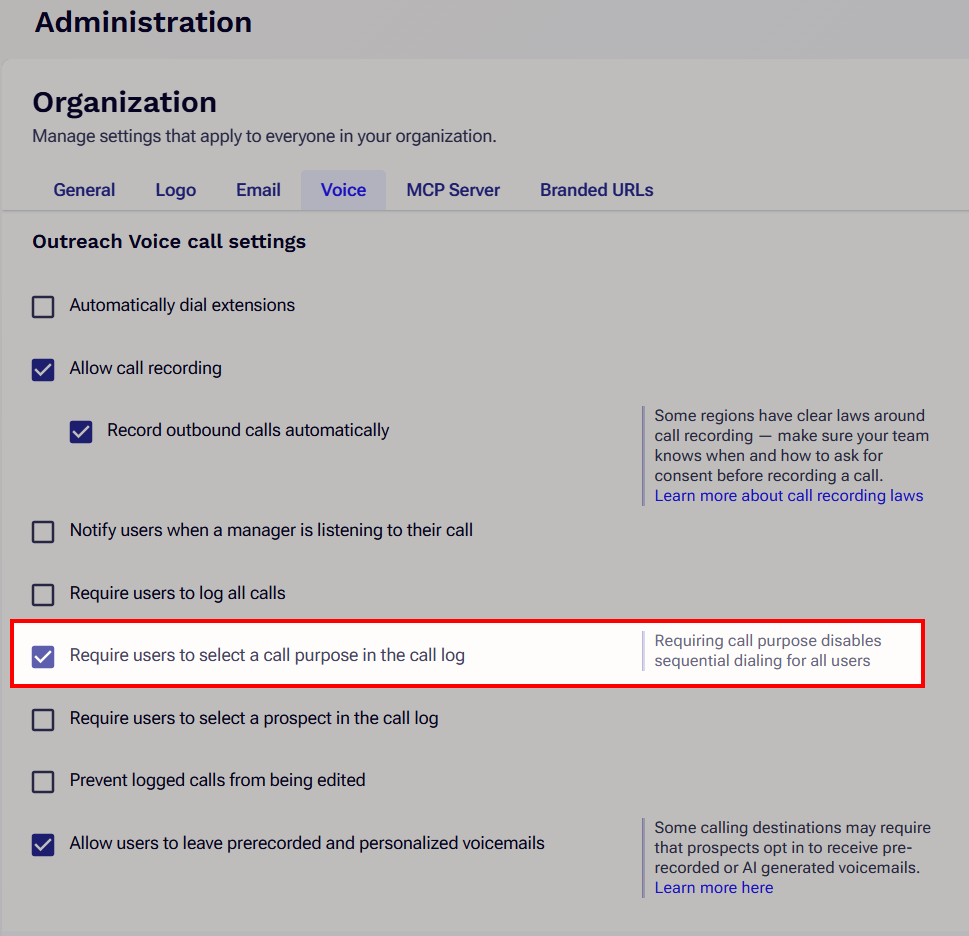Check Require users to select a prospect
This screenshot has height=936, width=969.
pos(43,719)
